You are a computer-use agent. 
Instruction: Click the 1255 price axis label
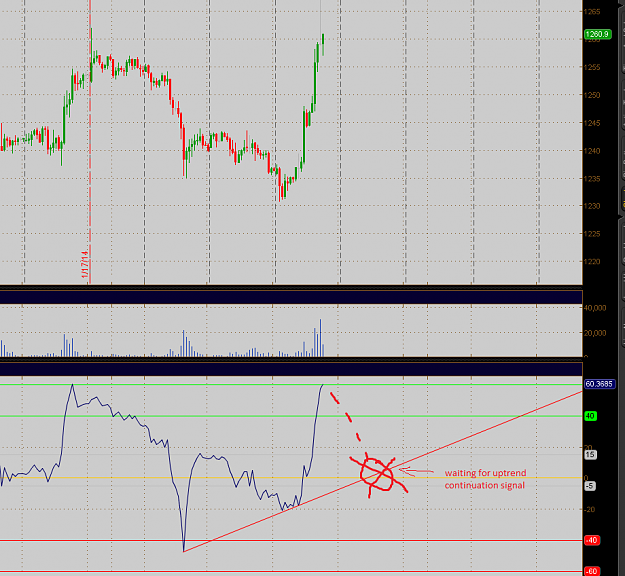[x=592, y=67]
